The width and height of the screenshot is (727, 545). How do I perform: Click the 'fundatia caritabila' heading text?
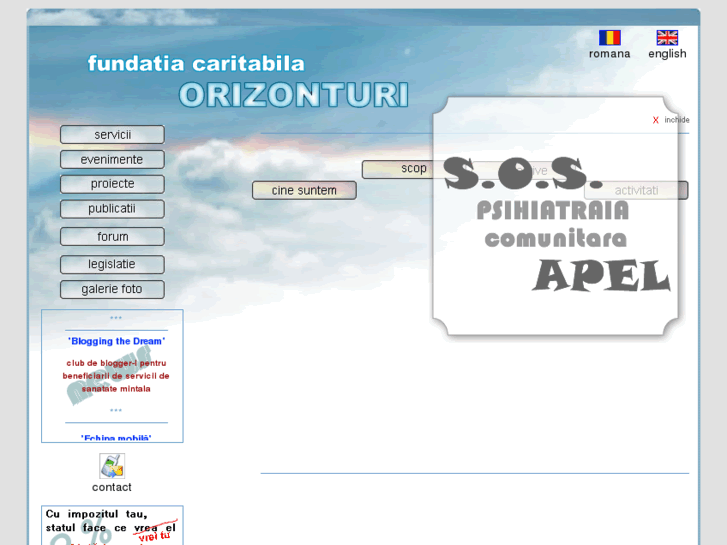coord(196,64)
